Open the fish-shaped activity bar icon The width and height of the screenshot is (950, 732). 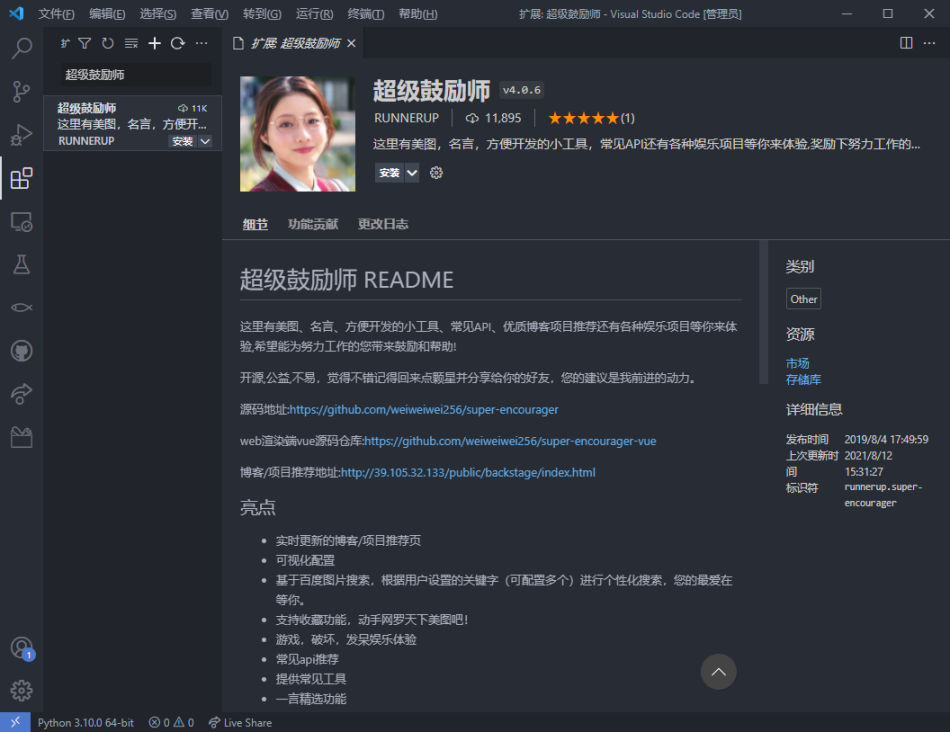pyautogui.click(x=21, y=308)
